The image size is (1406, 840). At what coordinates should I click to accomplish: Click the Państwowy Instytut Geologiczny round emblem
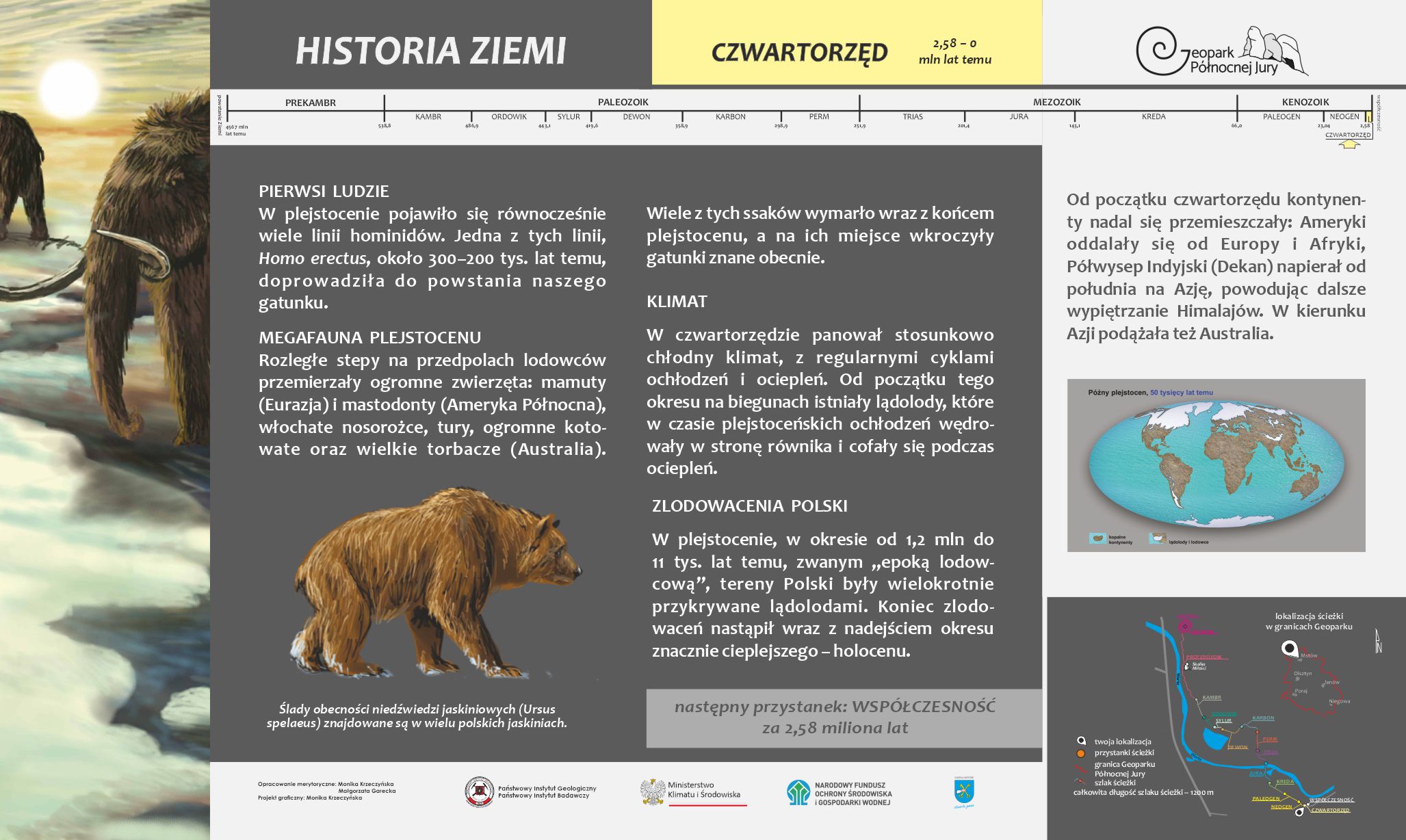[x=479, y=792]
